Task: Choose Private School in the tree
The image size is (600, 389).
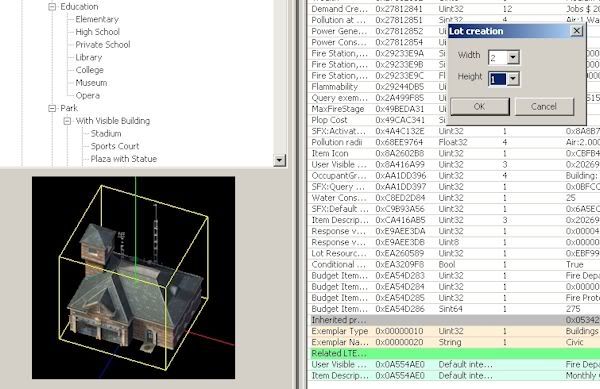Action: [103, 45]
